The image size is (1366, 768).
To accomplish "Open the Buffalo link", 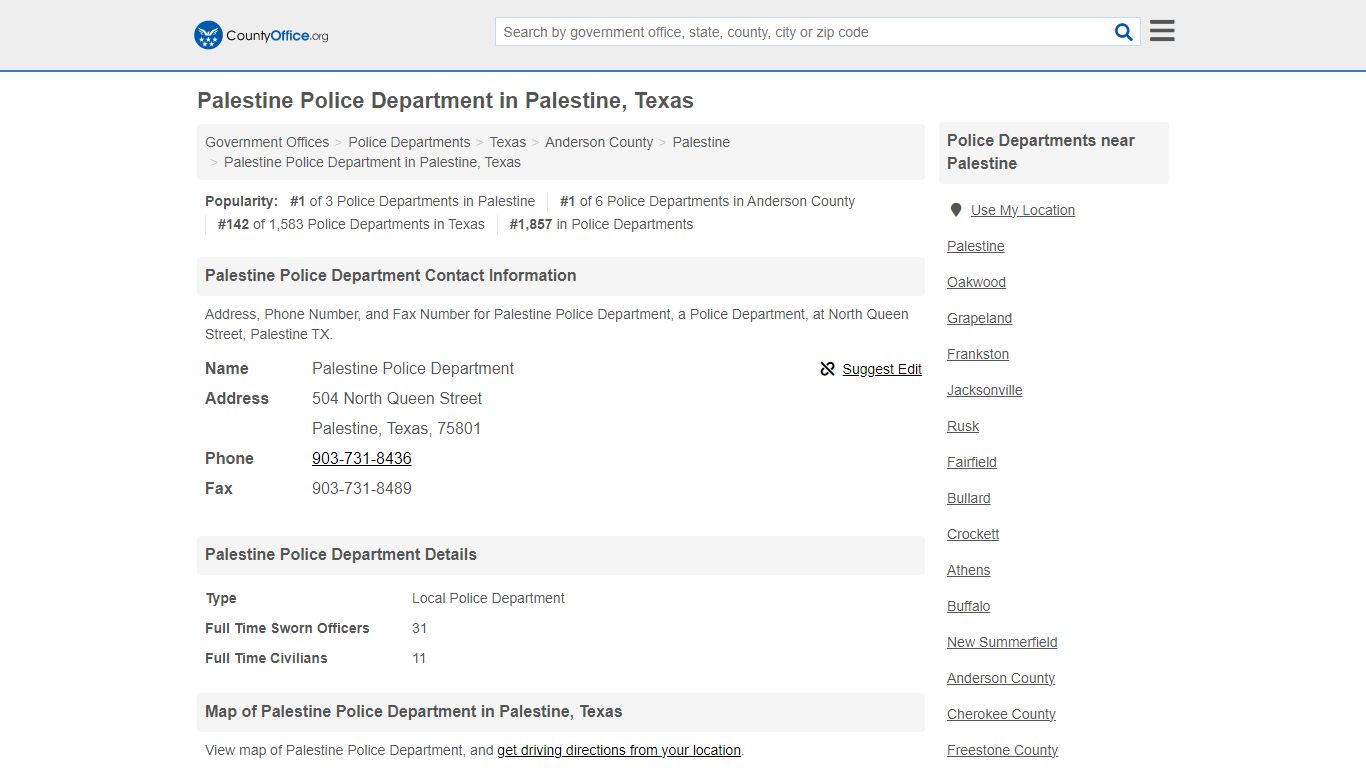I will pos(968,606).
